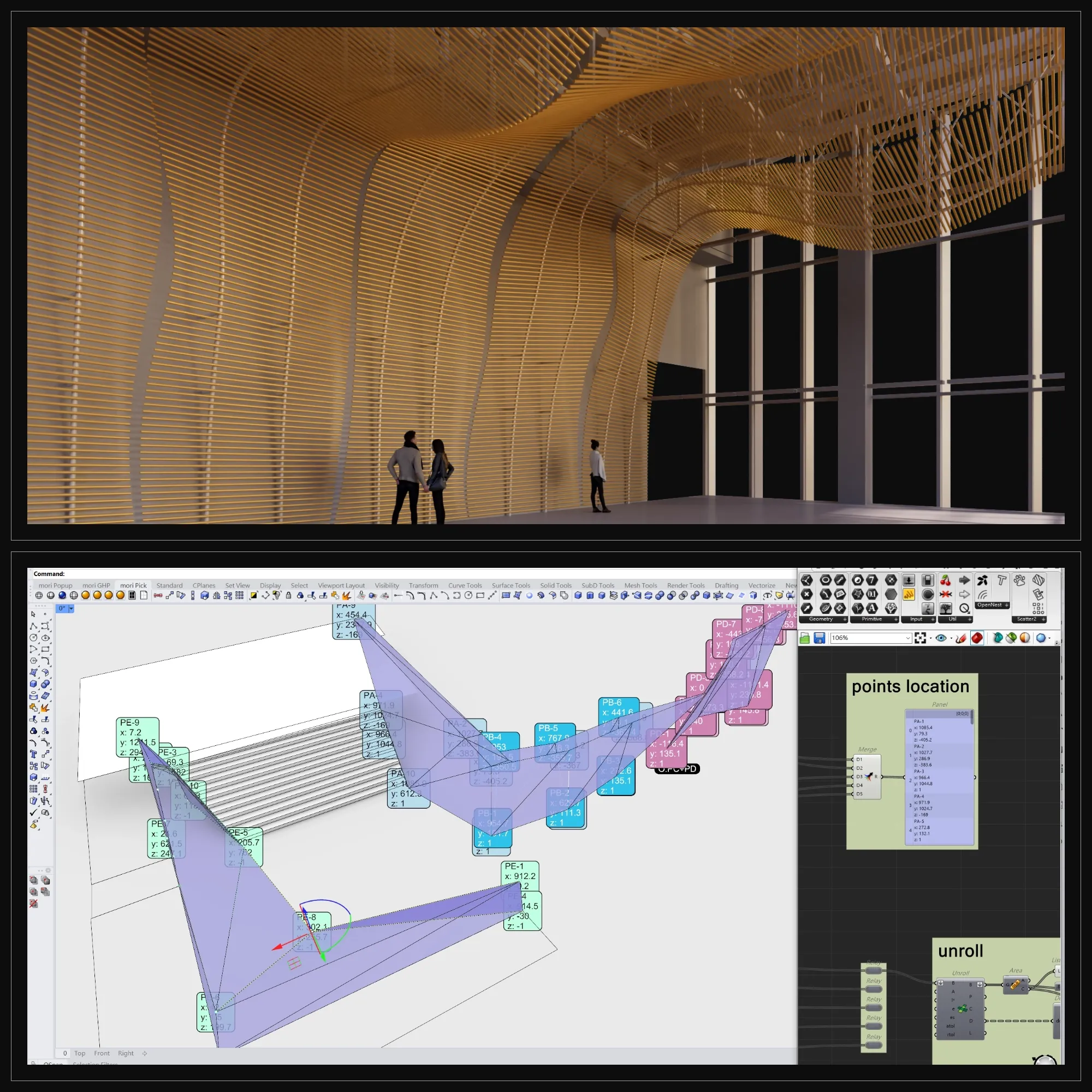Click the Zoom Extents icon in Grasshopper
Viewport: 1092px width, 1092px height.
921,638
